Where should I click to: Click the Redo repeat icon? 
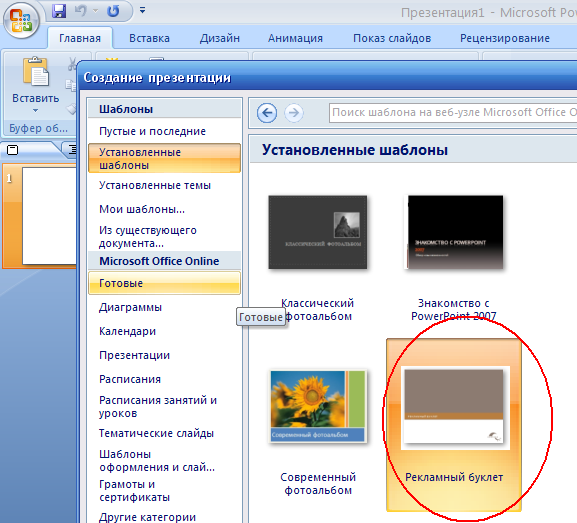(113, 11)
